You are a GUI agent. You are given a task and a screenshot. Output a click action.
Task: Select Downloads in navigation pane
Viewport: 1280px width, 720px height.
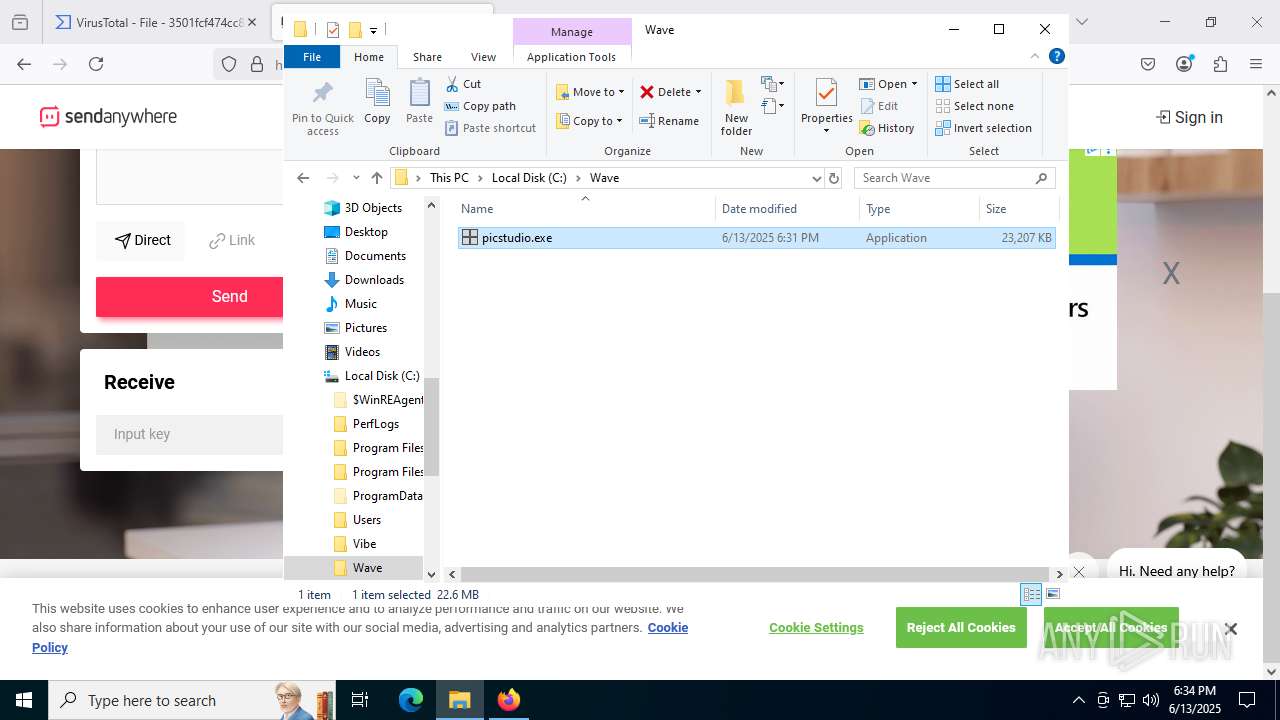pyautogui.click(x=373, y=280)
